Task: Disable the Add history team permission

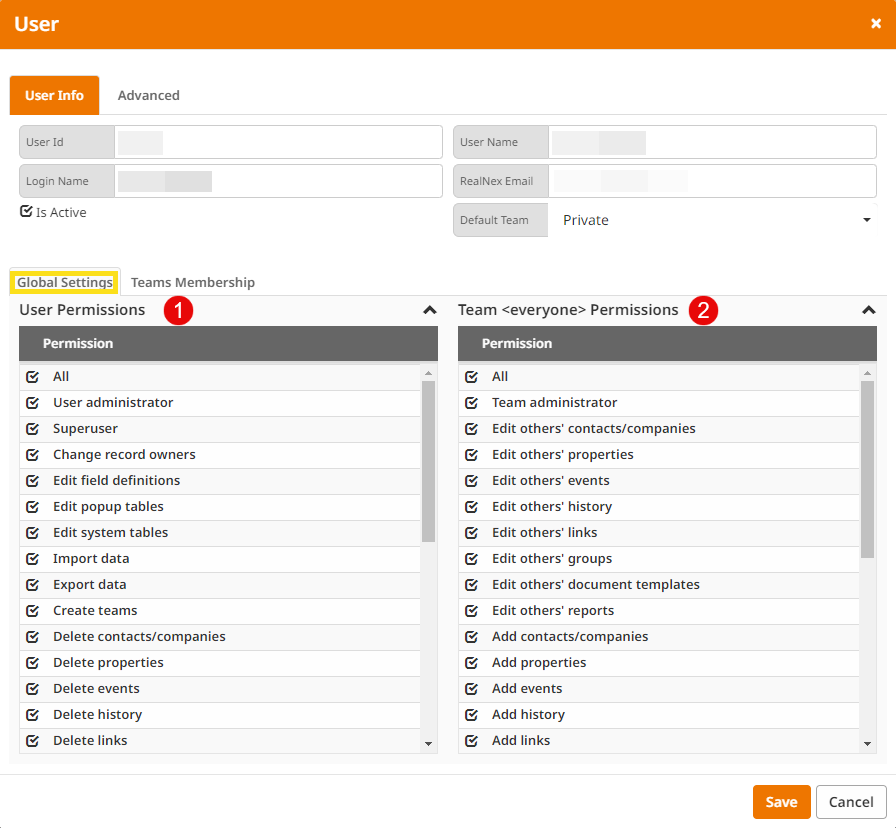Action: 471,714
